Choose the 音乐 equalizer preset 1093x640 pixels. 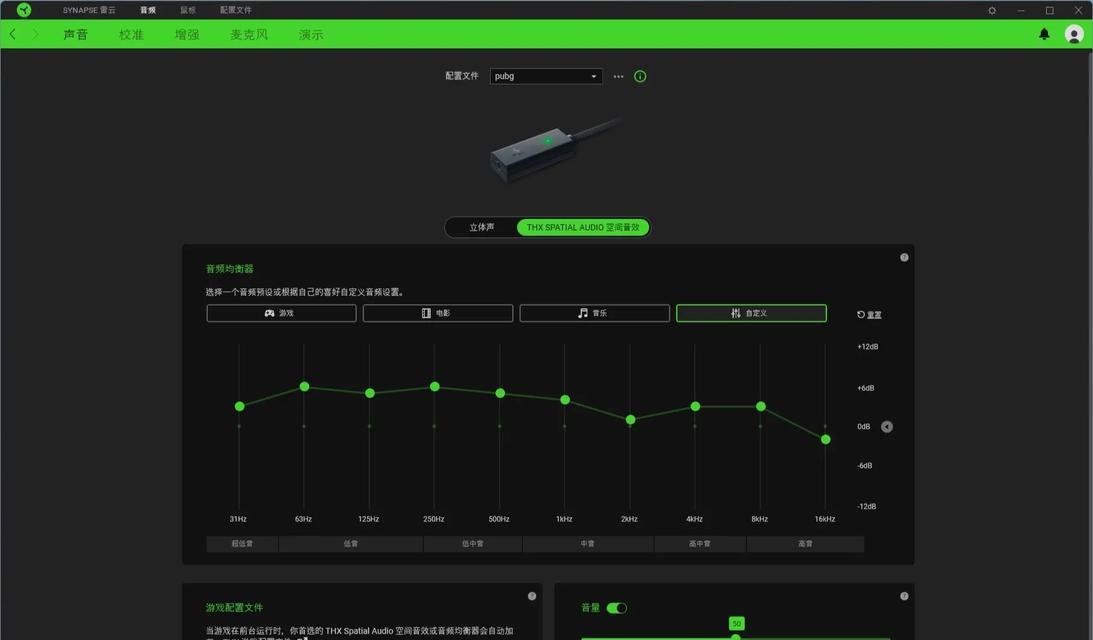595,313
